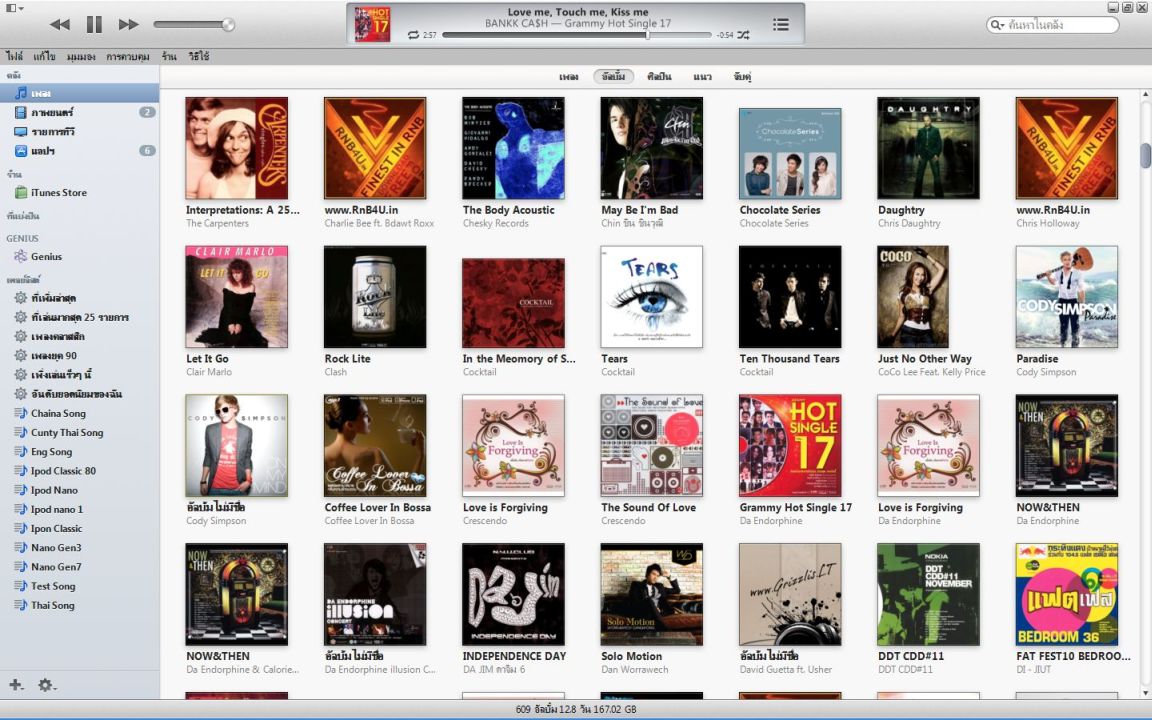Viewport: 1152px width, 720px height.
Task: Click the song progress bar
Action: [577, 35]
